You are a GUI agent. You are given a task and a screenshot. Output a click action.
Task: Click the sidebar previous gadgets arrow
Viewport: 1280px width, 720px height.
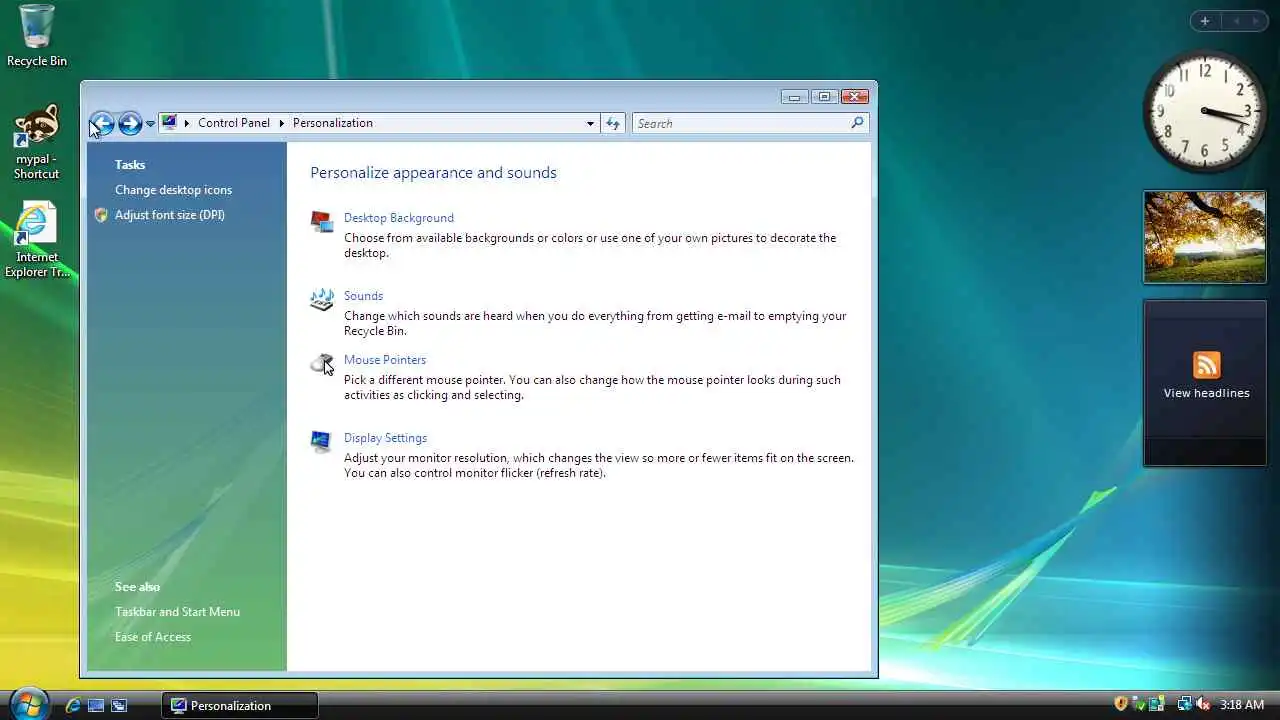click(x=1236, y=21)
